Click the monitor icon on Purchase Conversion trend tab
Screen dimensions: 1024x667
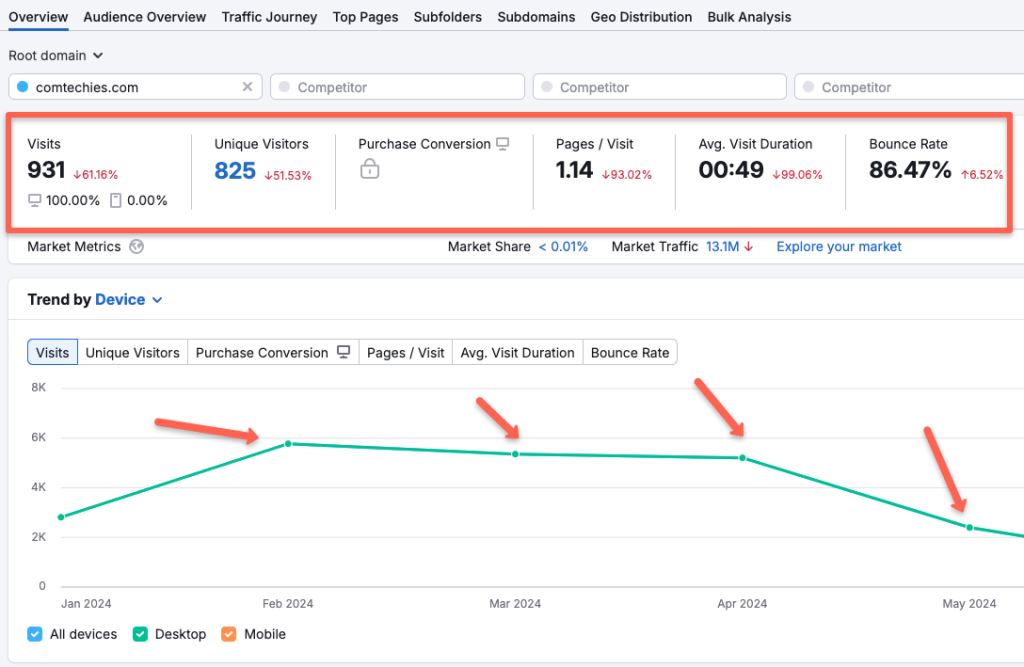tap(343, 352)
